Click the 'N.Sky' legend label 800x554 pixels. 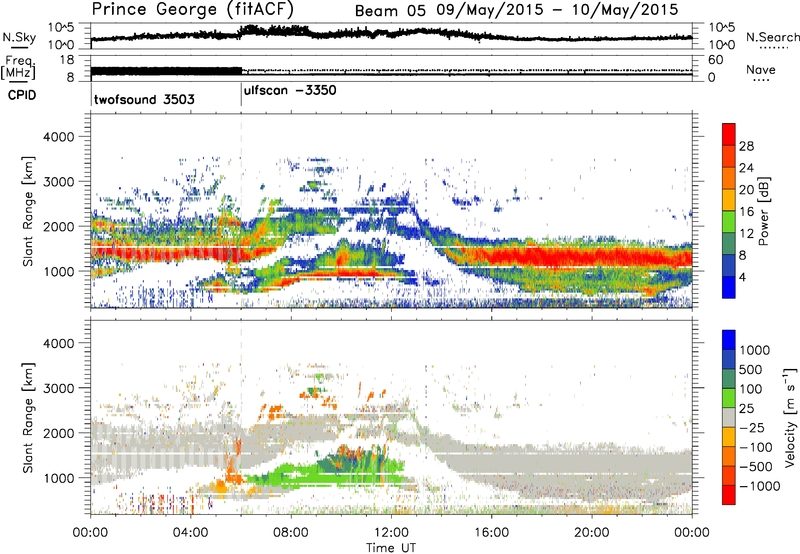[19, 37]
